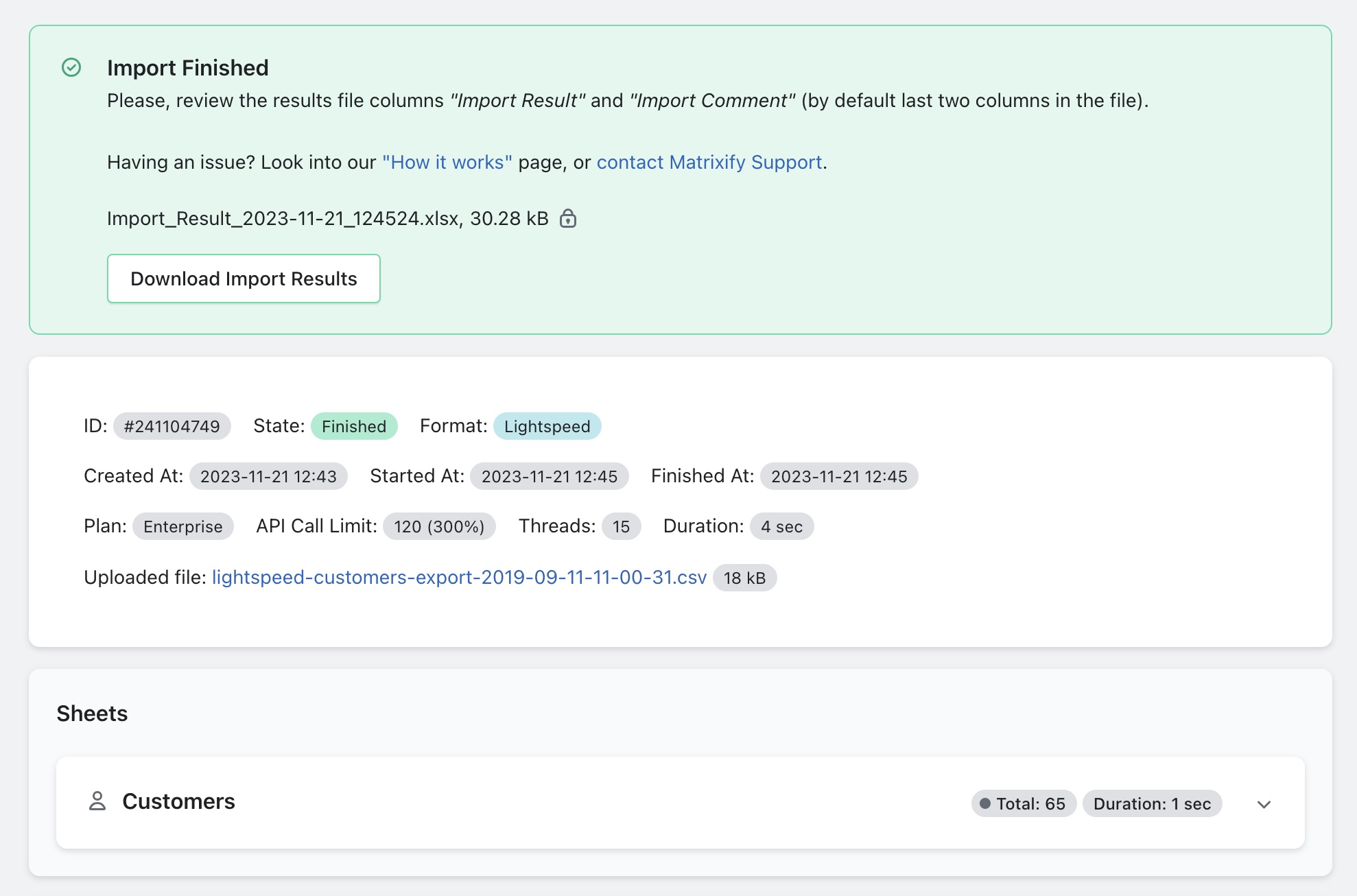The height and width of the screenshot is (896, 1357).
Task: Click the Duration: 1 sec sheet badge
Action: click(1152, 803)
